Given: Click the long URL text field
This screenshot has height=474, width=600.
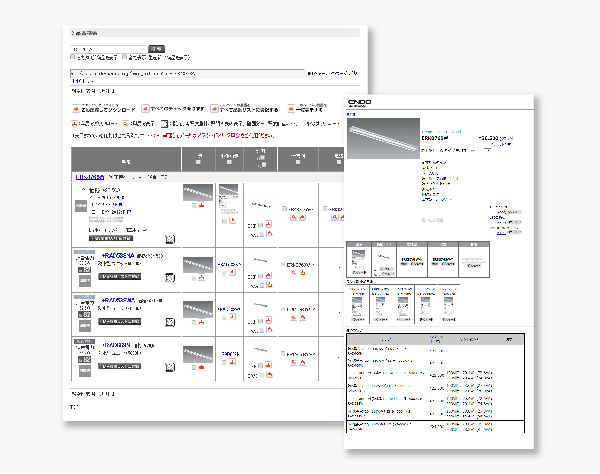Looking at the screenshot, I should click(x=185, y=73).
